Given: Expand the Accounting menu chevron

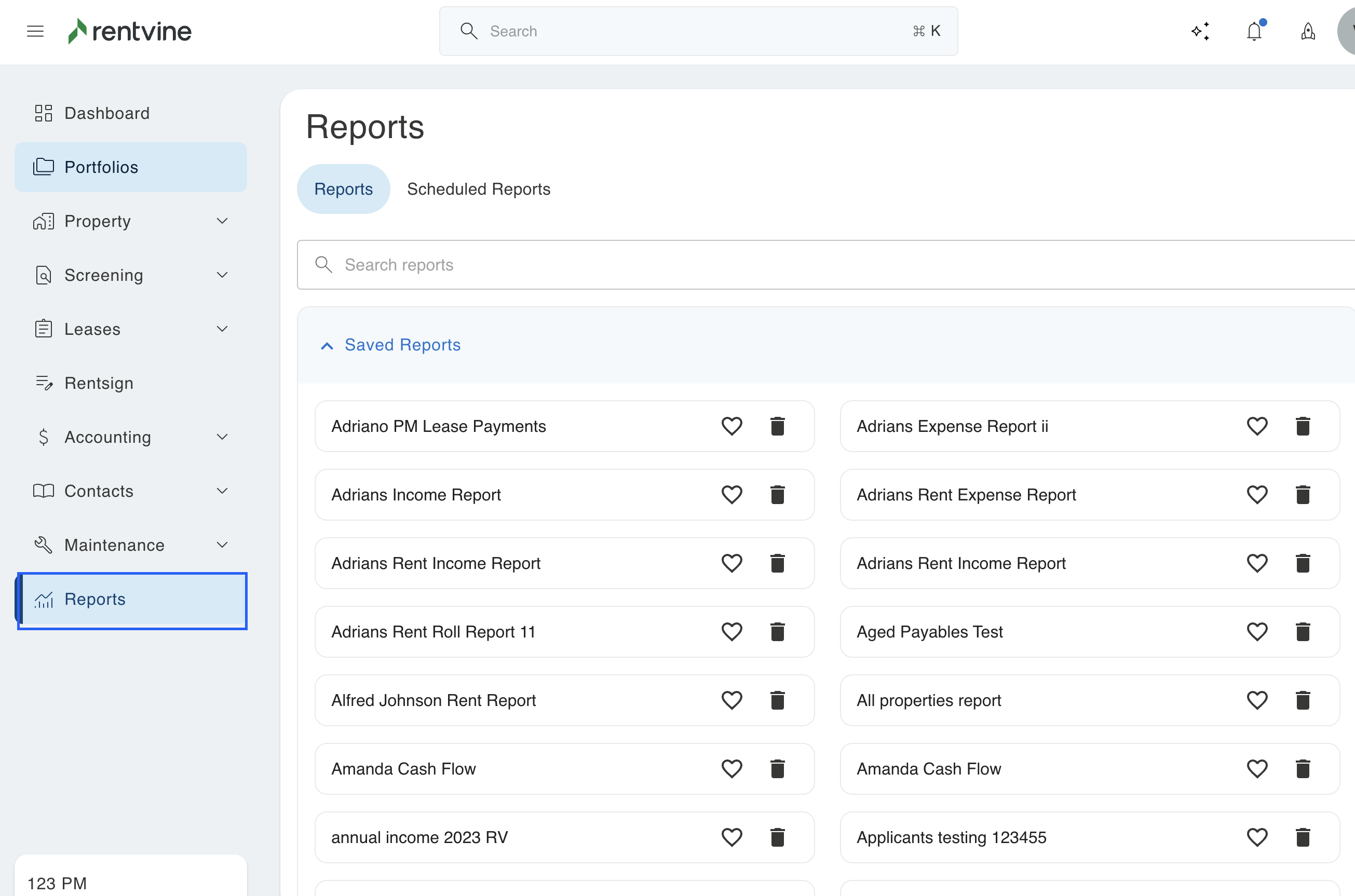Looking at the screenshot, I should (222, 437).
